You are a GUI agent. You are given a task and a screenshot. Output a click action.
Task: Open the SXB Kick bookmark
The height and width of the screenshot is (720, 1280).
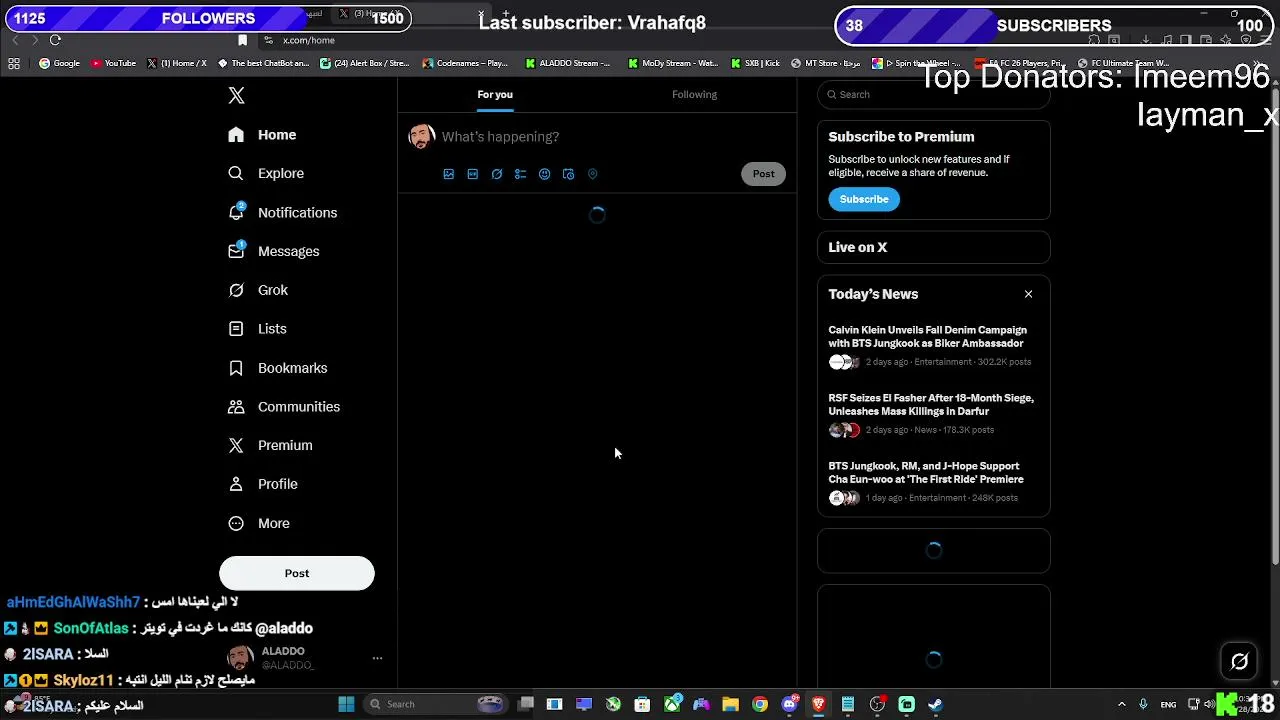(x=755, y=63)
